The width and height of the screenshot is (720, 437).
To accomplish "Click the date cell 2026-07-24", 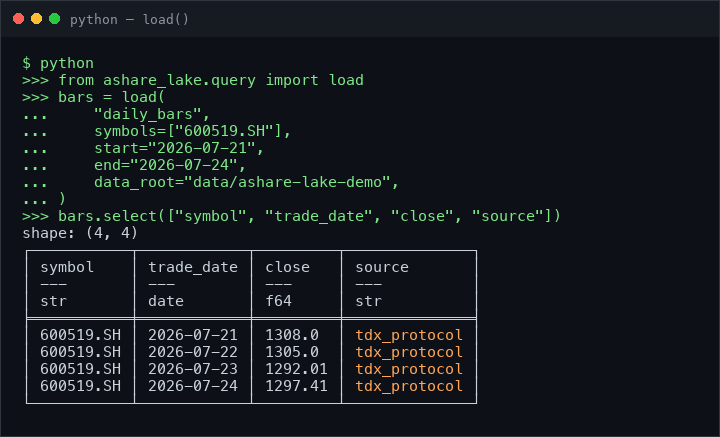I will pyautogui.click(x=193, y=386).
